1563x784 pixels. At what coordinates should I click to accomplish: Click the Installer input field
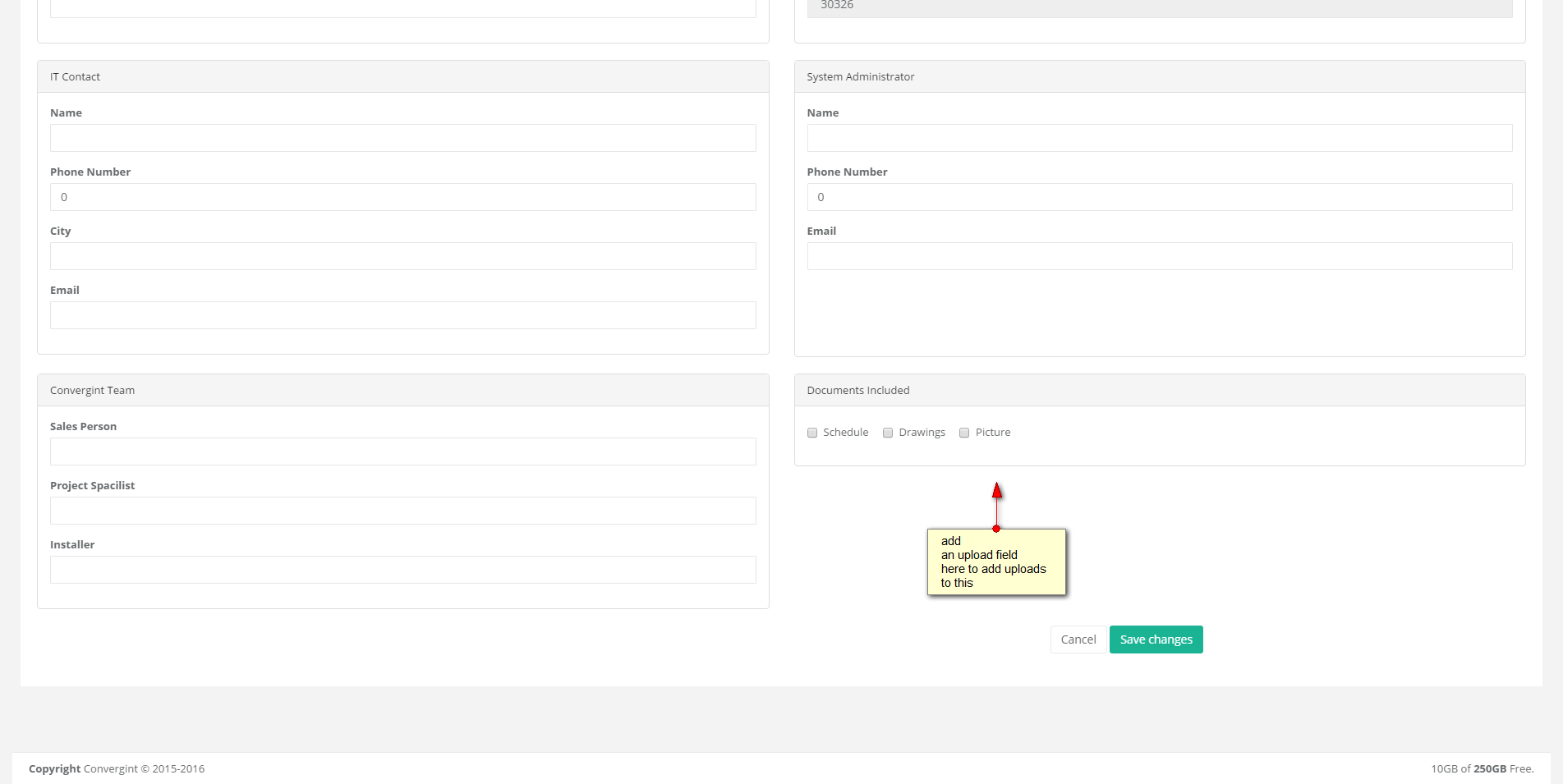(x=402, y=570)
